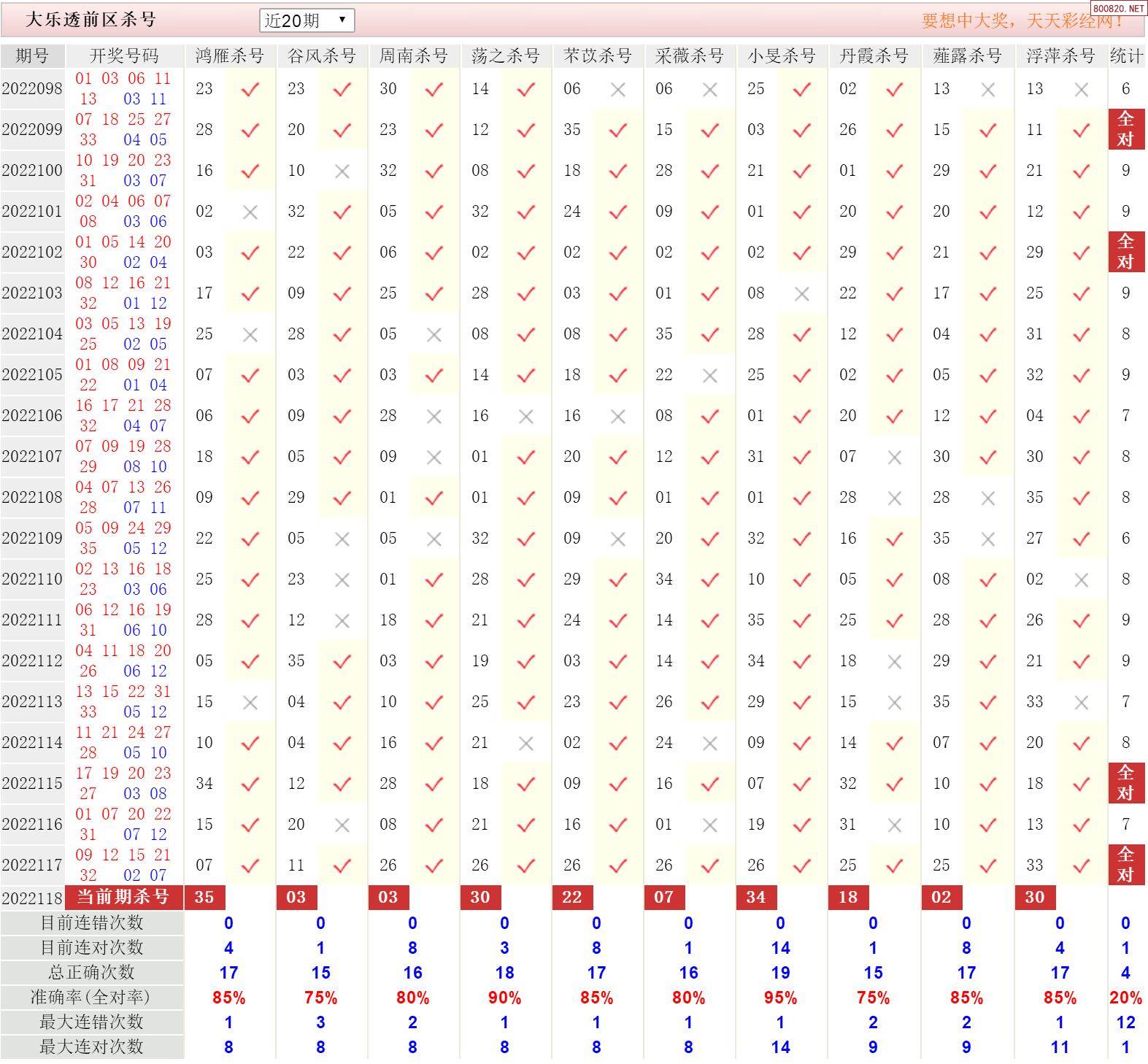The width and height of the screenshot is (1148, 1064).
Task: Click the 要想中大奖，天天彩经网 slogan
Action: (x=1022, y=20)
